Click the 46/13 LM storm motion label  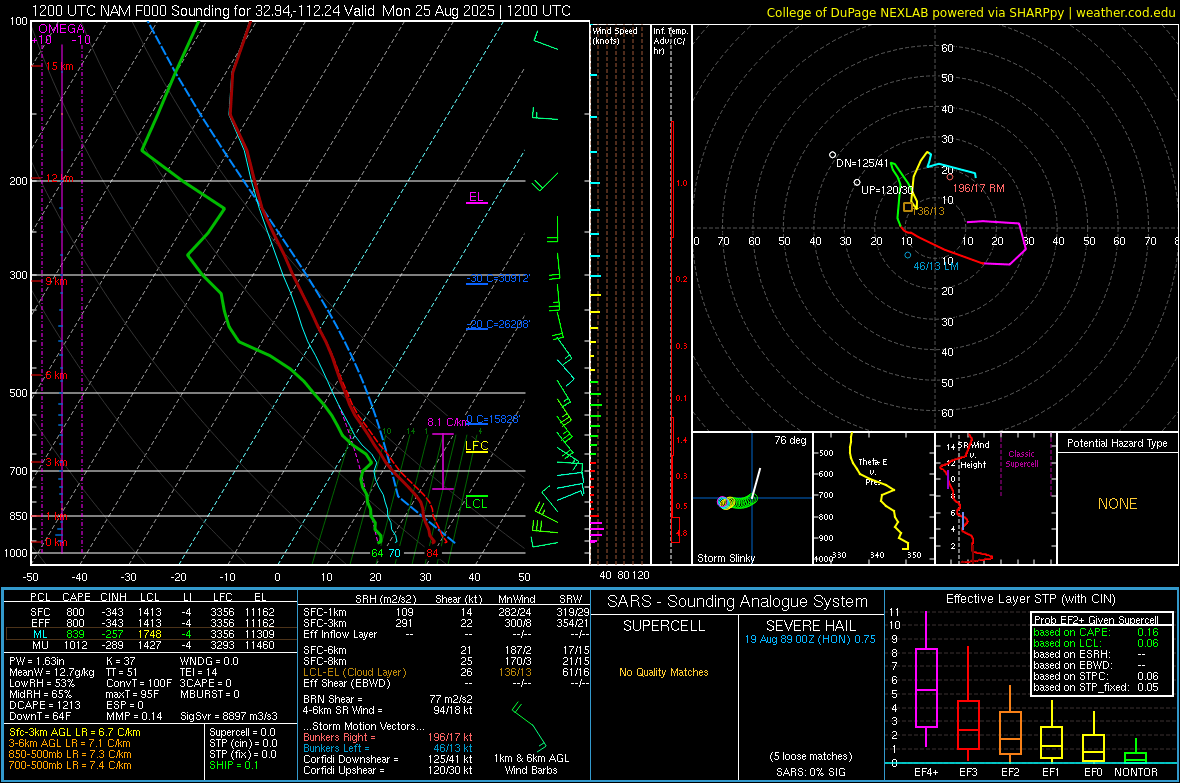(x=935, y=267)
